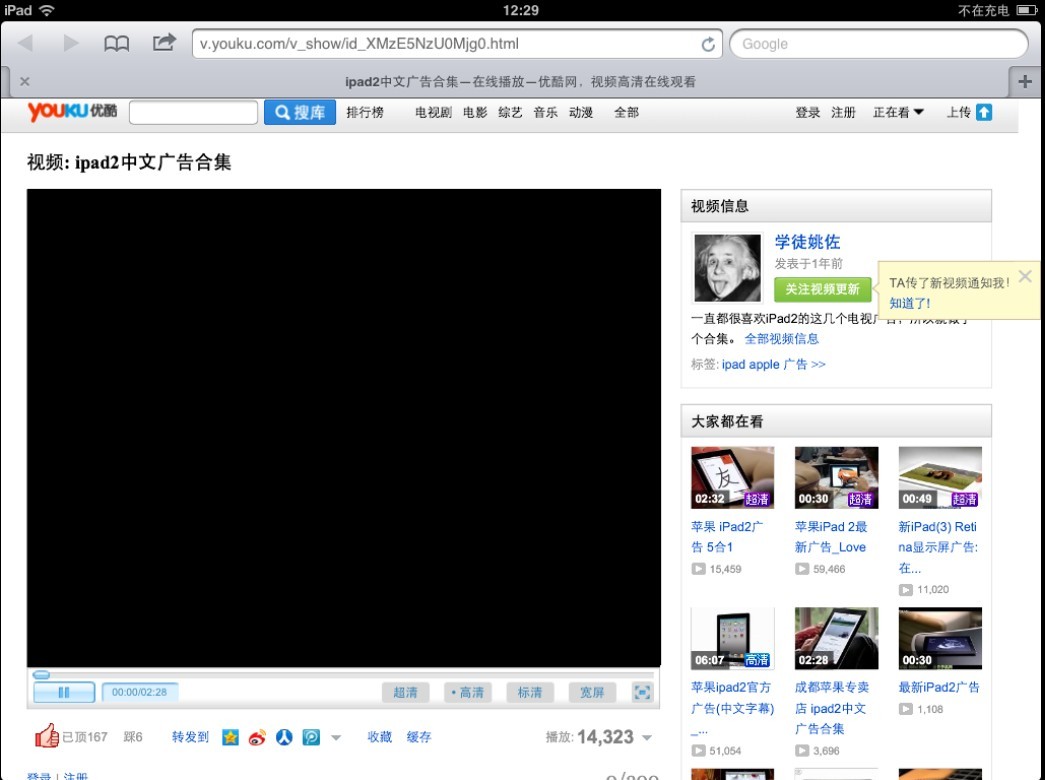
Task: Click the ipad tag link
Action: pos(733,365)
